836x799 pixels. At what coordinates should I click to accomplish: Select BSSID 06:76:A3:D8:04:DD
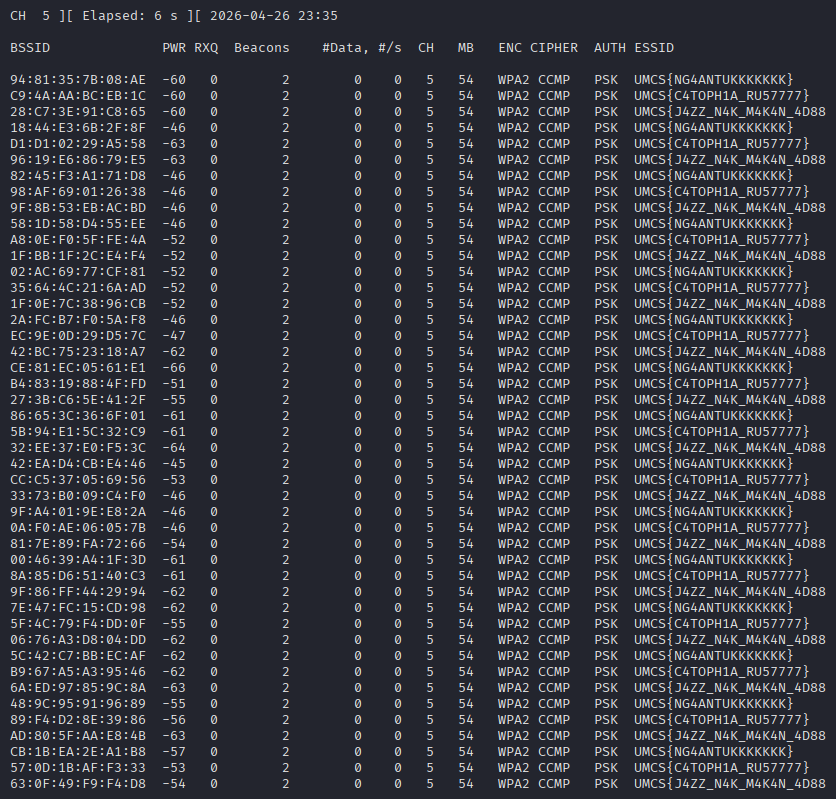pos(78,640)
